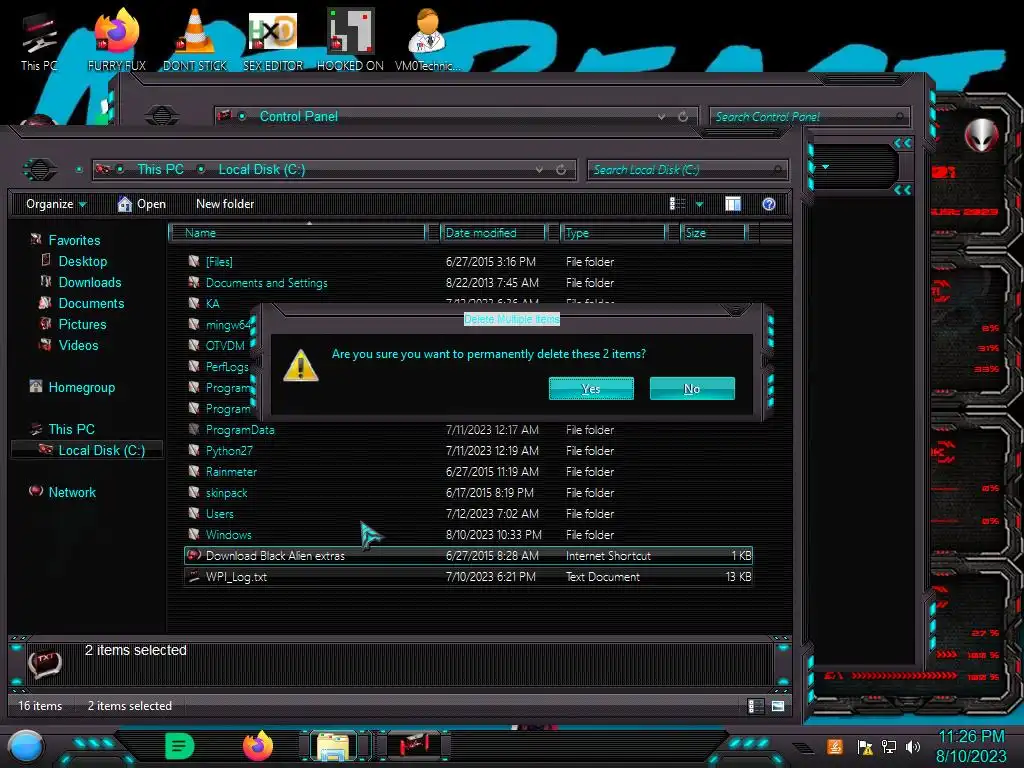Screen dimensions: 1024x768
Task: Open the DONT STICK VLC desktop icon
Action: pos(195,40)
